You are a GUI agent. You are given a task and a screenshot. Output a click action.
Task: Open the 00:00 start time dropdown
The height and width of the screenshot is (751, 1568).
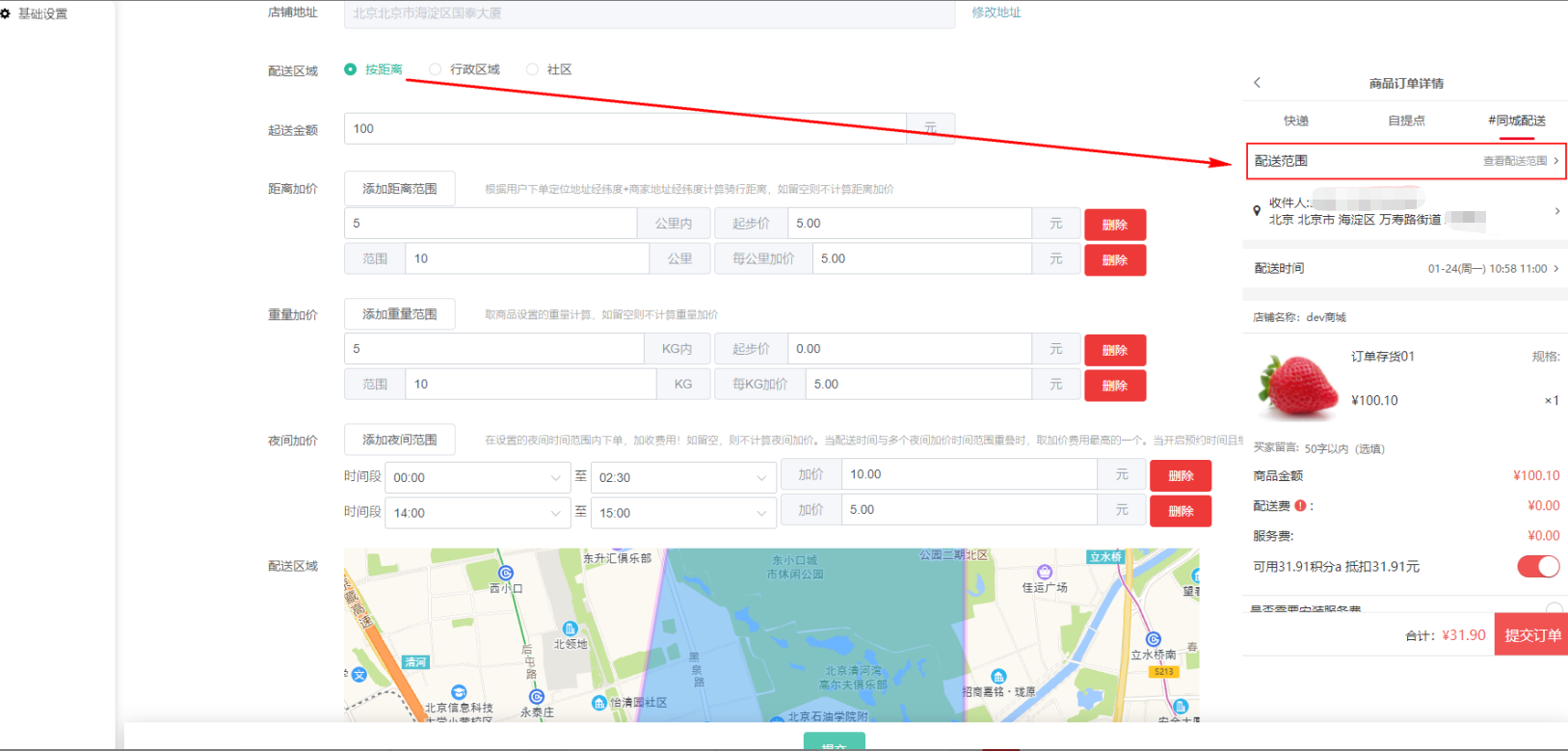476,478
